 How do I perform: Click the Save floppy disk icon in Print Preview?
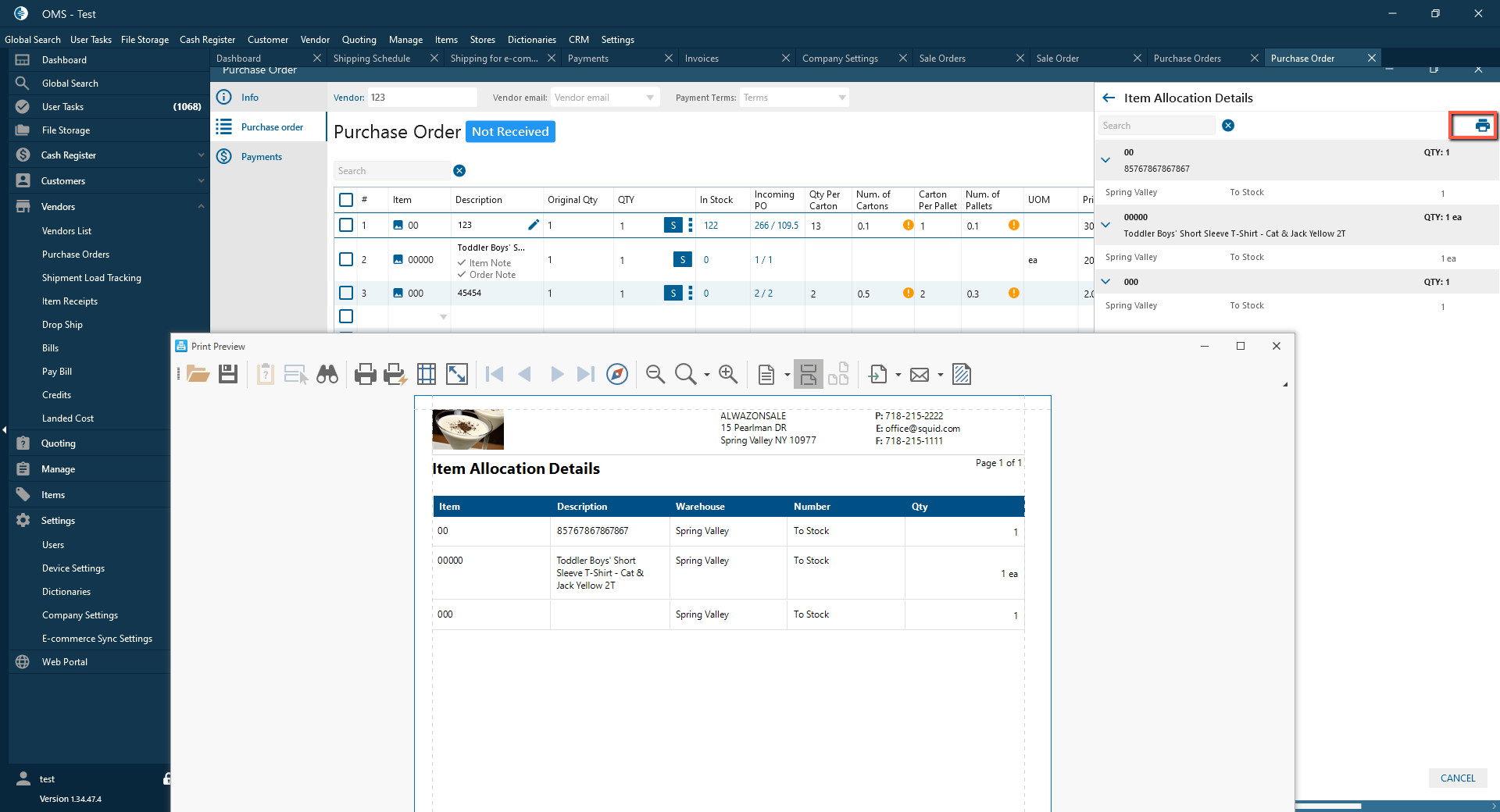tap(228, 375)
